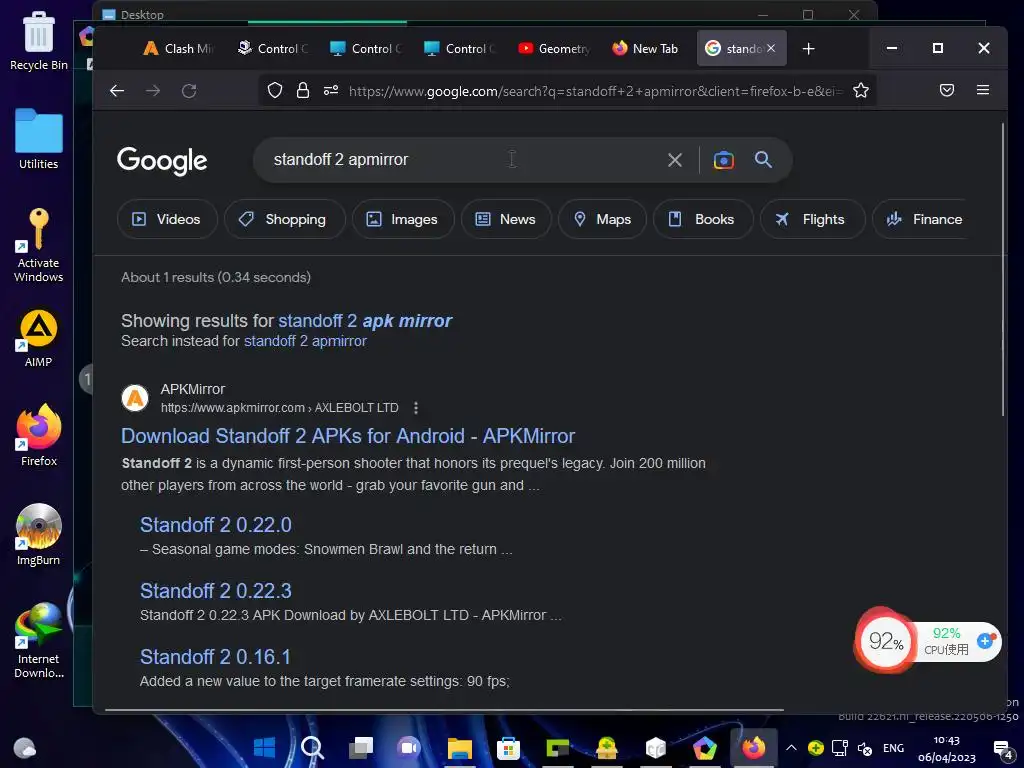Close the standoff Google tab
Image resolution: width=1024 pixels, height=768 pixels.
(771, 48)
